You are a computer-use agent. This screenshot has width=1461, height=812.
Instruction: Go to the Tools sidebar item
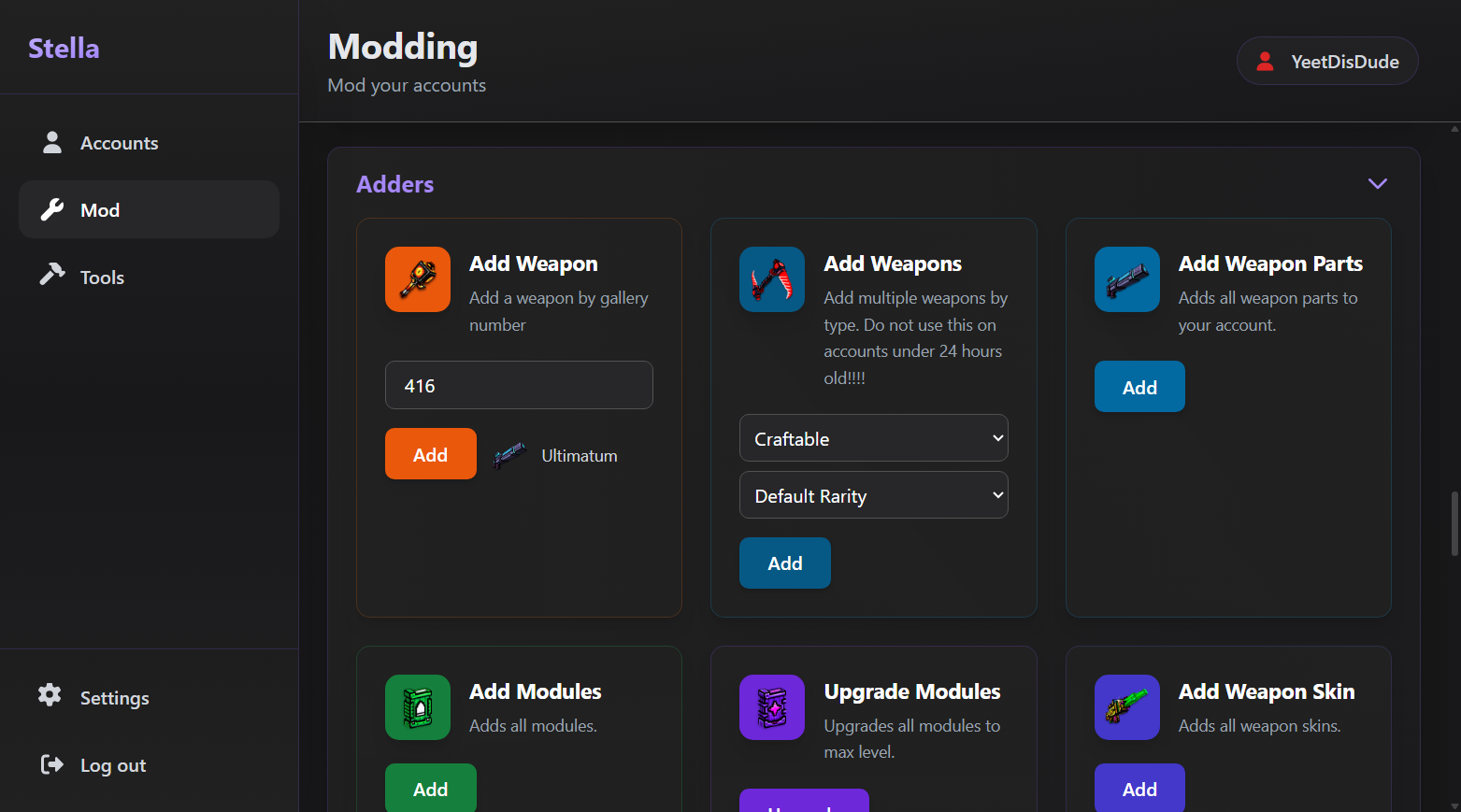[102, 278]
